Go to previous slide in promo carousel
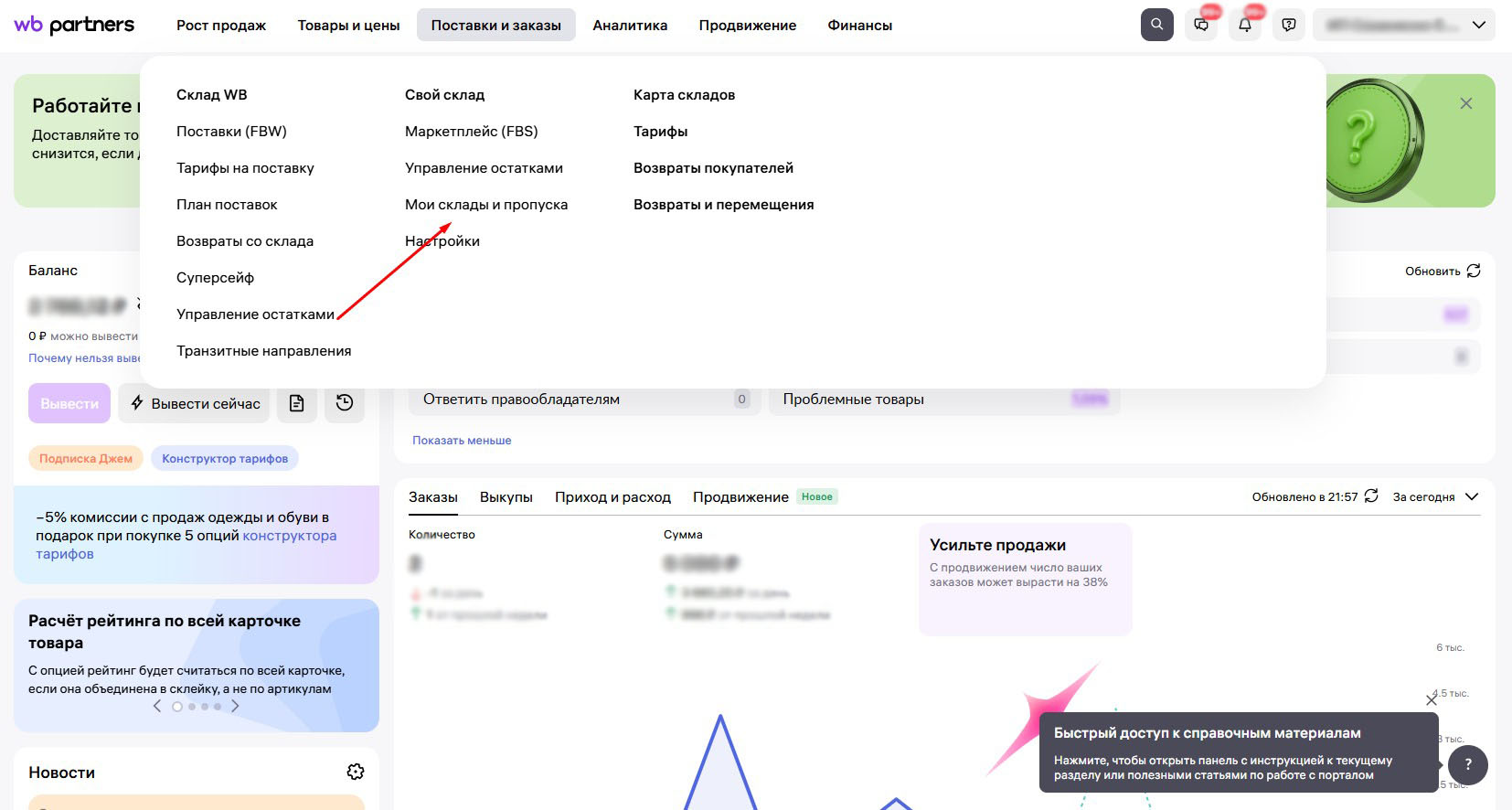The width and height of the screenshot is (1512, 810). click(x=157, y=706)
